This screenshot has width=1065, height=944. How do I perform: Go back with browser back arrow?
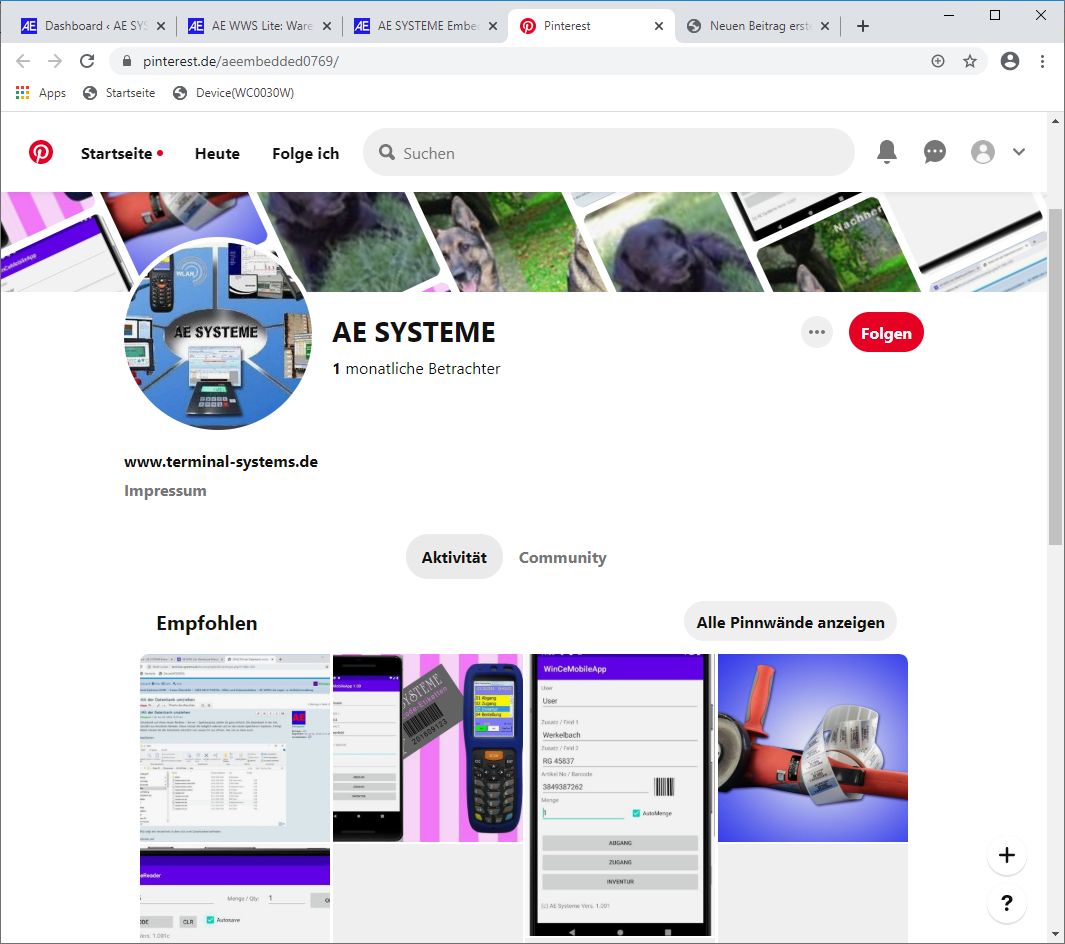coord(23,61)
